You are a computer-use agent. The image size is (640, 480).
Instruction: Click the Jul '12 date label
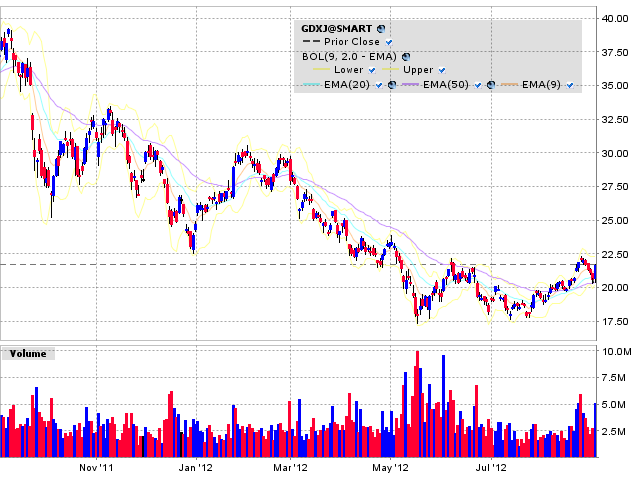(x=491, y=468)
